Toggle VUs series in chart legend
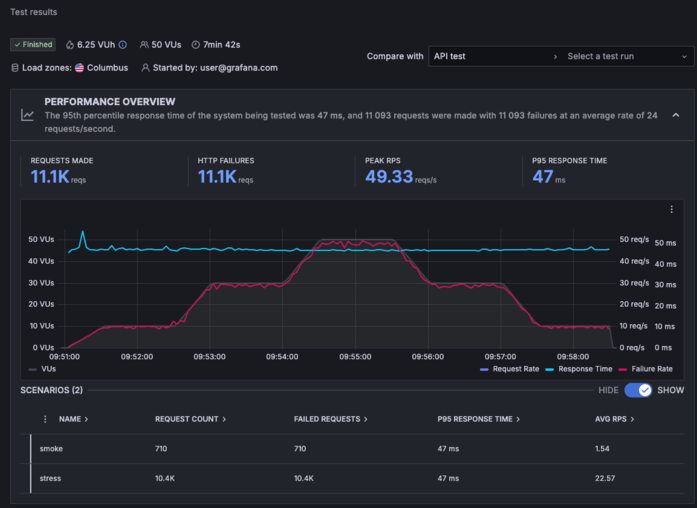Viewport: 697px width, 508px height. [42, 369]
